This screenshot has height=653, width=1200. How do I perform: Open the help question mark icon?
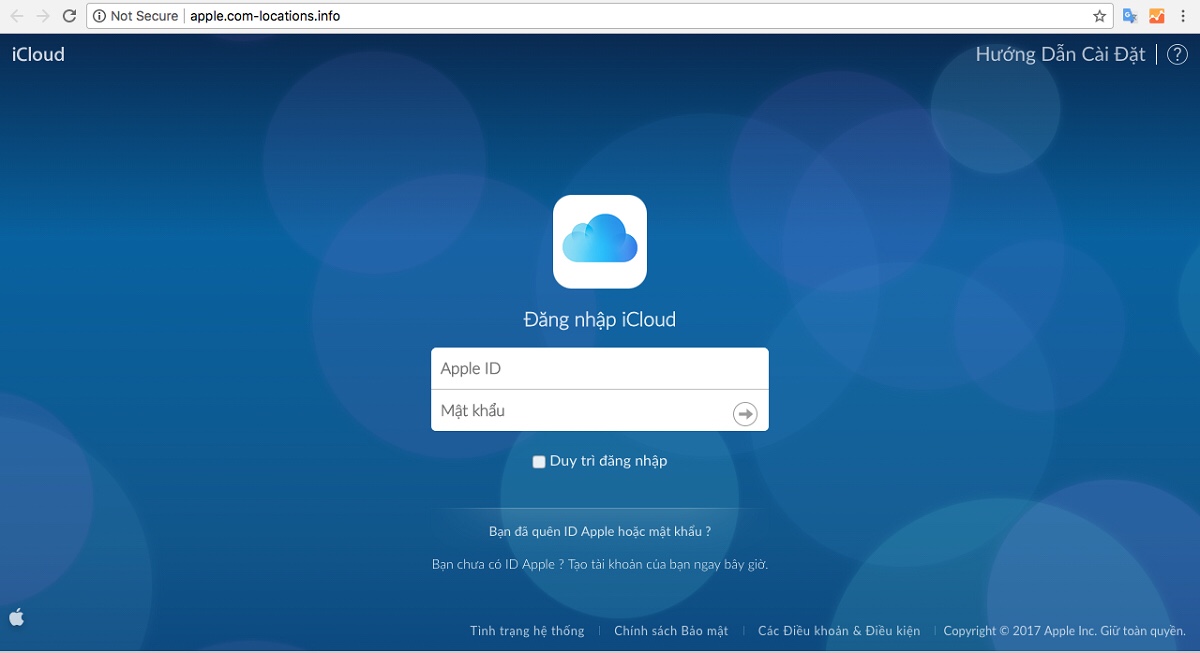(x=1177, y=55)
